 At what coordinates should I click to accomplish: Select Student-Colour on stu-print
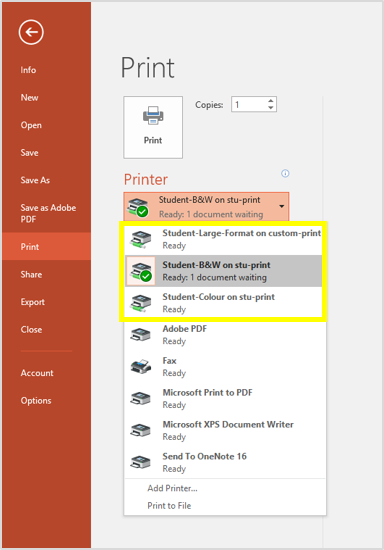(223, 303)
